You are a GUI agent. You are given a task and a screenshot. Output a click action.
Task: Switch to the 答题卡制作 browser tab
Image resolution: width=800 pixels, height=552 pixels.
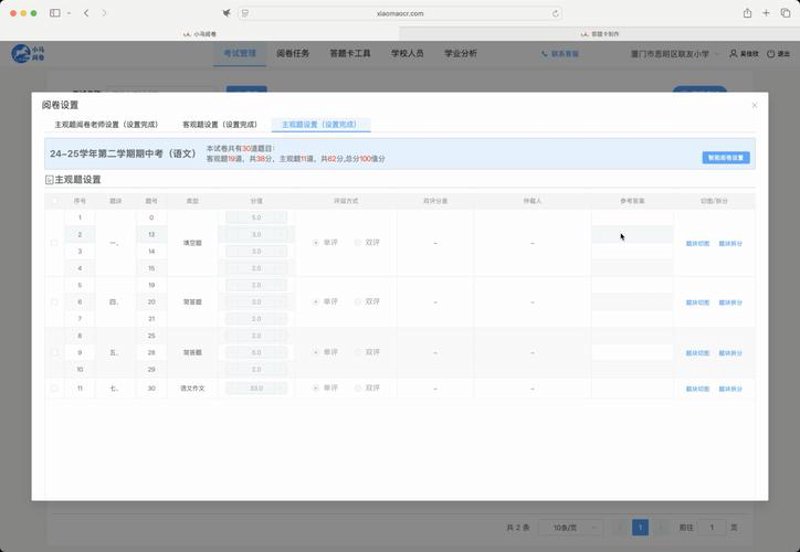[x=599, y=34]
